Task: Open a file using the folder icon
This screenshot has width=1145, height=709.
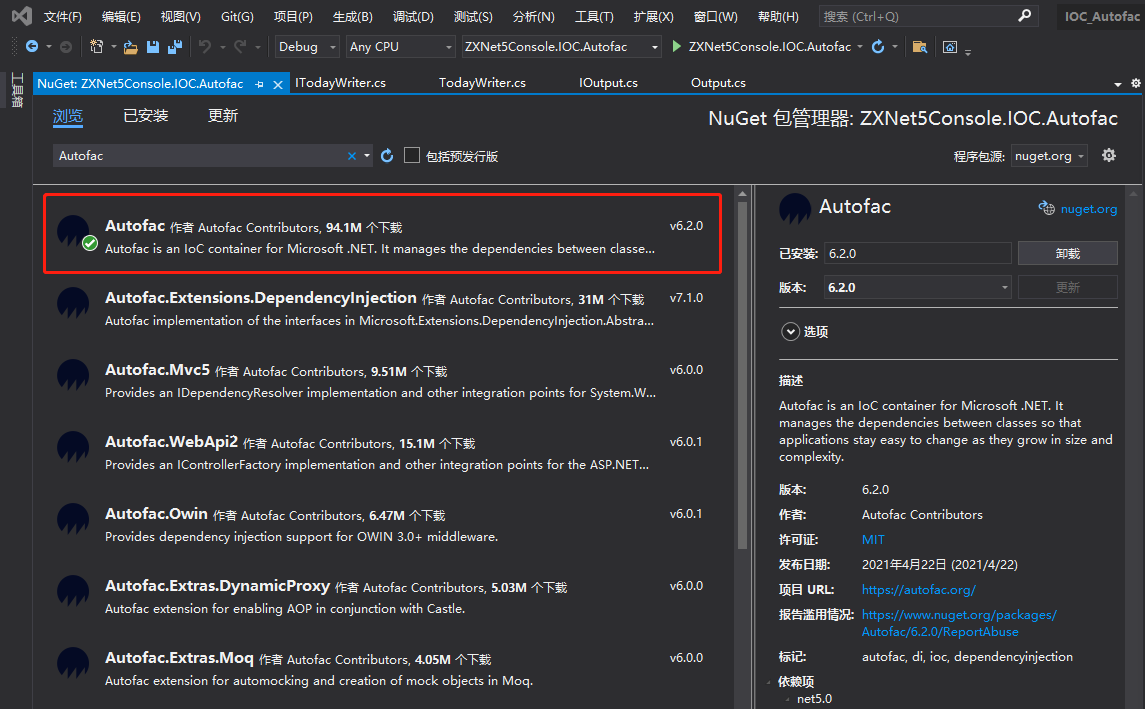Action: (131, 47)
